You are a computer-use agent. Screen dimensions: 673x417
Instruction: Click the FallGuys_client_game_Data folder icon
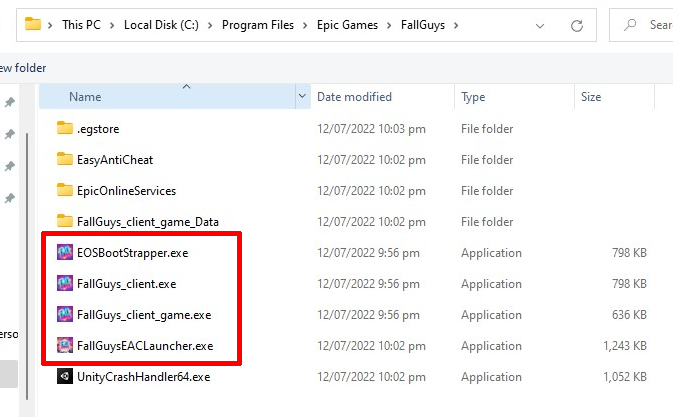(x=65, y=221)
